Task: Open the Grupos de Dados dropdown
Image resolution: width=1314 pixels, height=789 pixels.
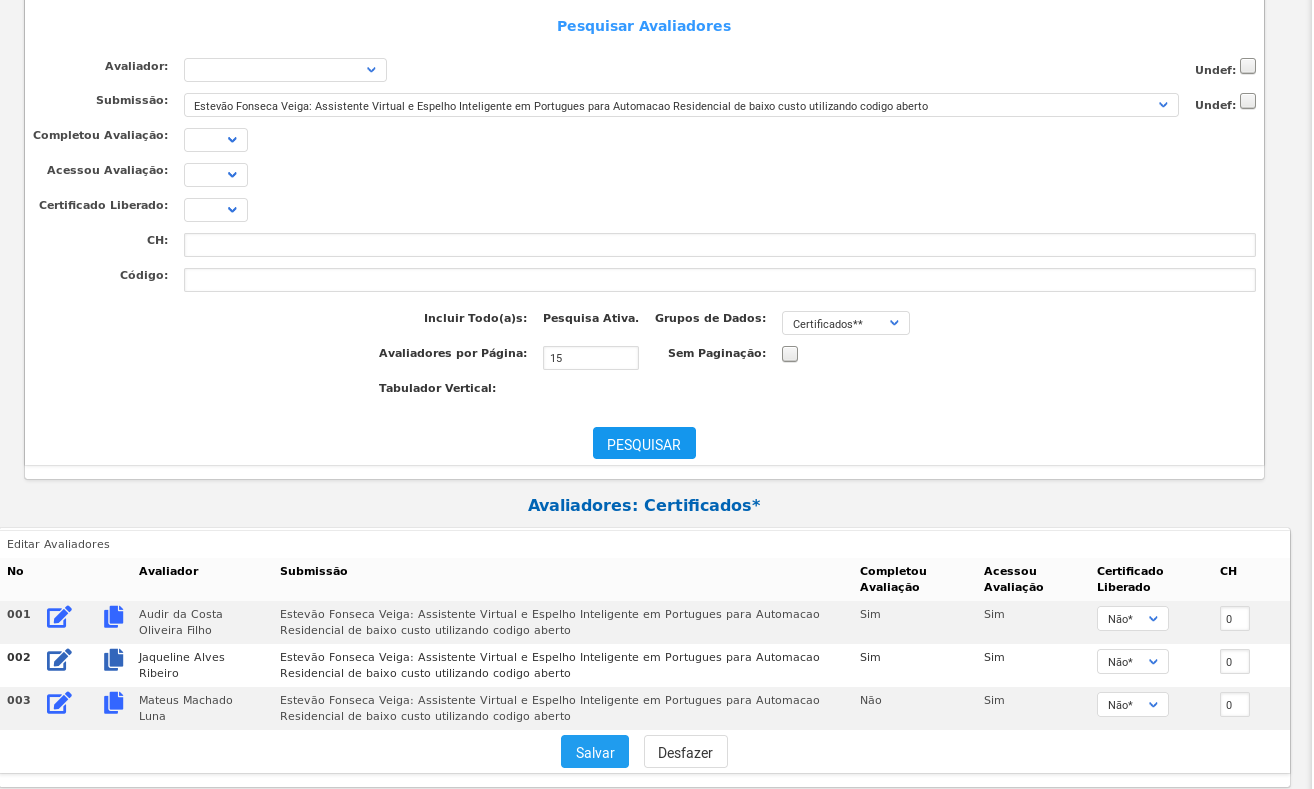Action: click(846, 323)
